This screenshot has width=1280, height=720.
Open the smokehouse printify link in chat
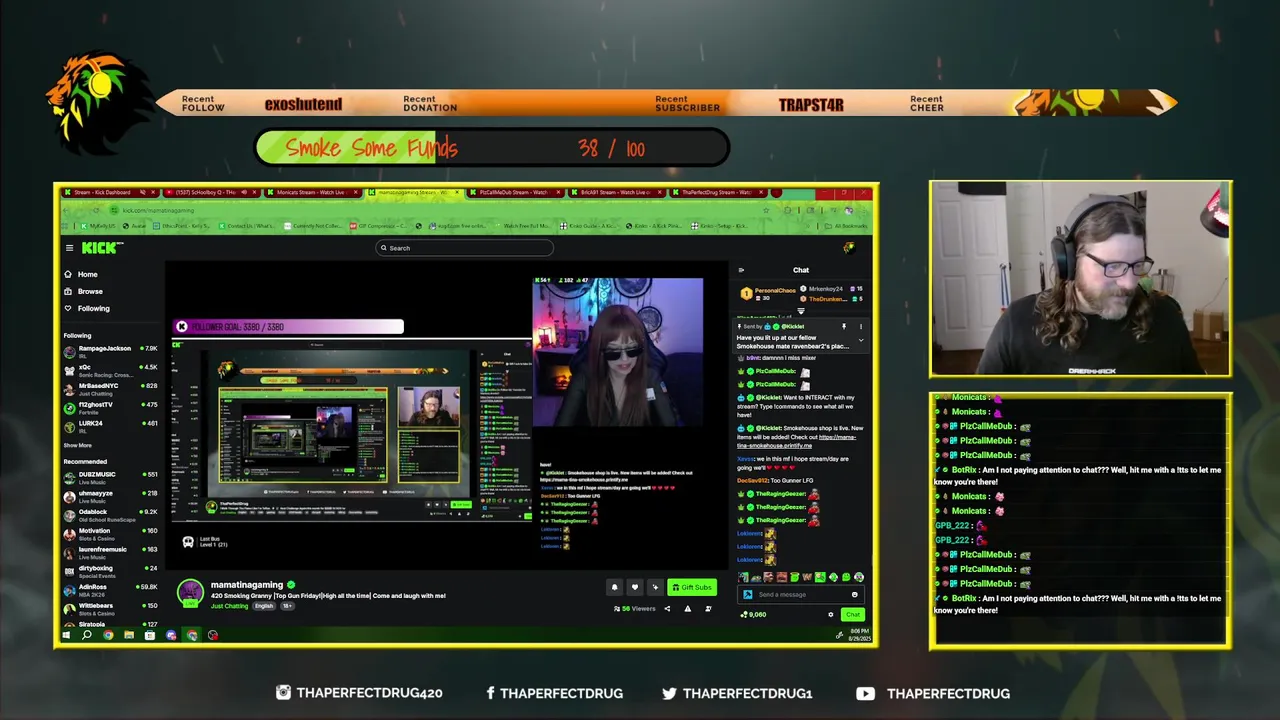(x=796, y=442)
